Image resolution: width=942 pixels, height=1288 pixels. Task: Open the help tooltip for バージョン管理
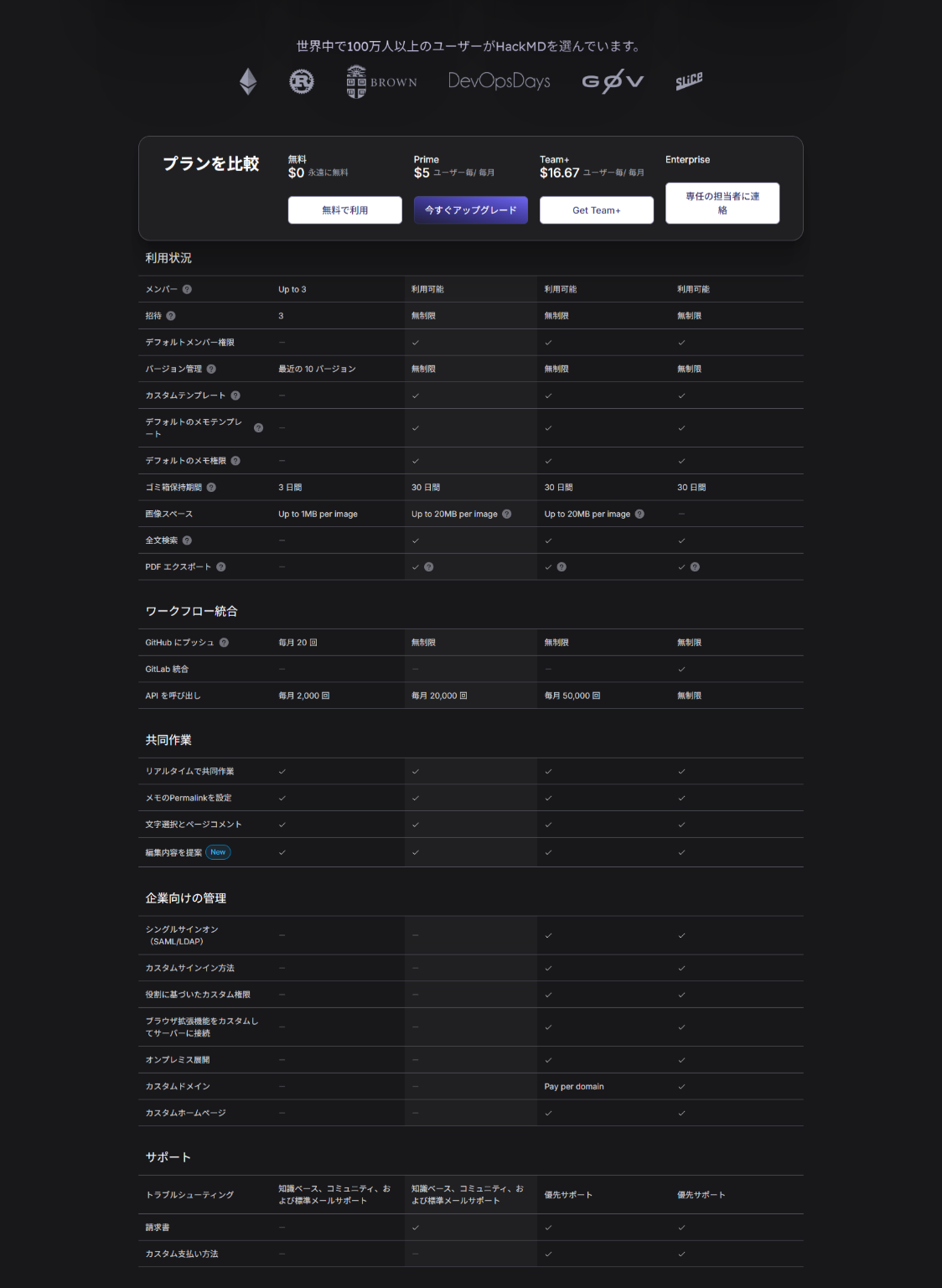click(x=211, y=369)
